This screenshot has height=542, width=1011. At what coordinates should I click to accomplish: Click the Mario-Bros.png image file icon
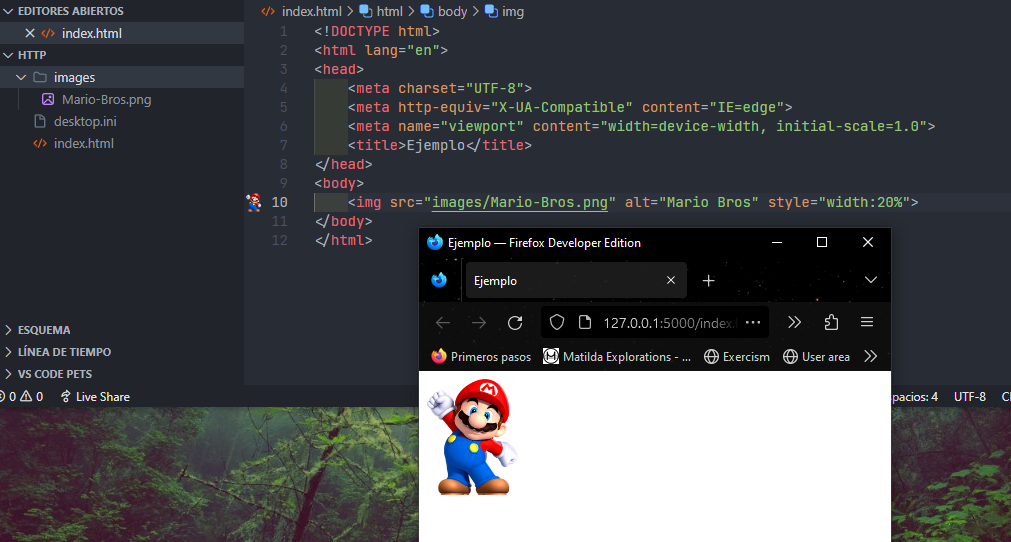48,99
